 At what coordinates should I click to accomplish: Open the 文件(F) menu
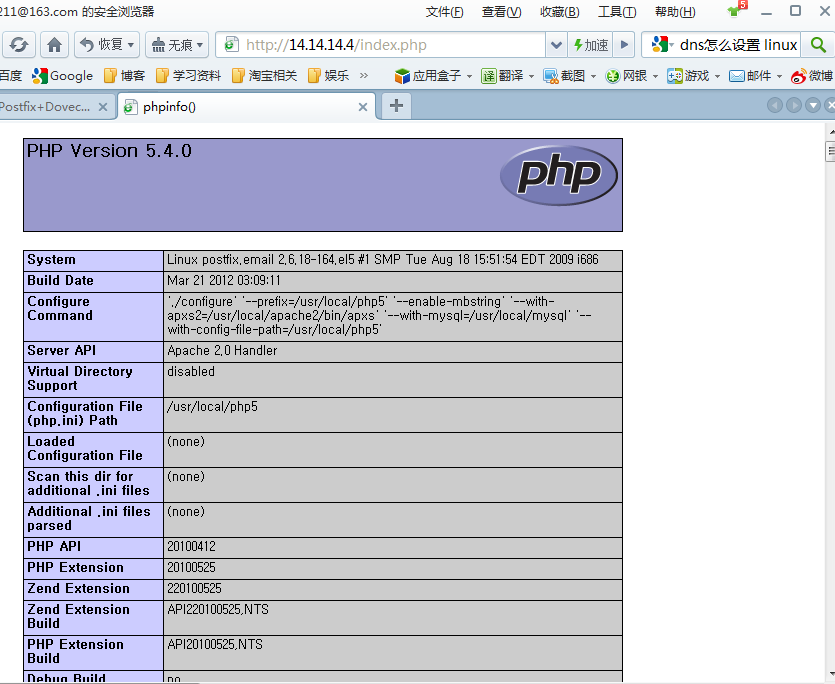444,12
